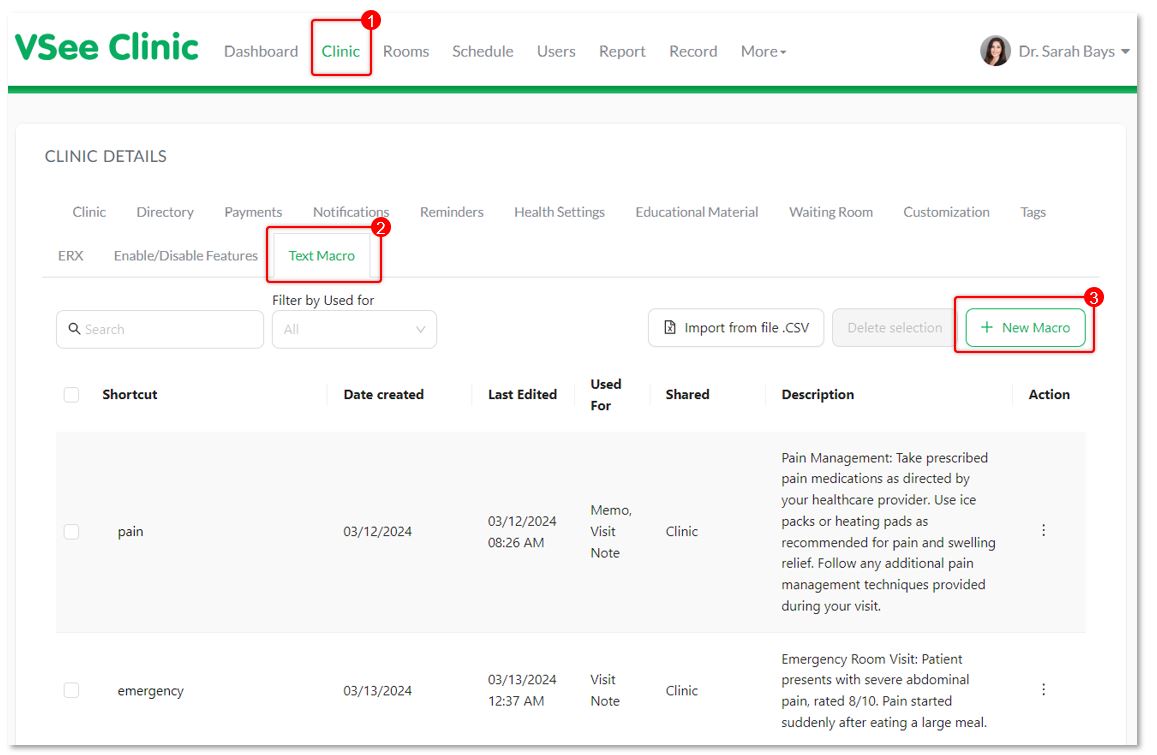Open the More navigation dropdown
The image size is (1157, 755).
763,51
